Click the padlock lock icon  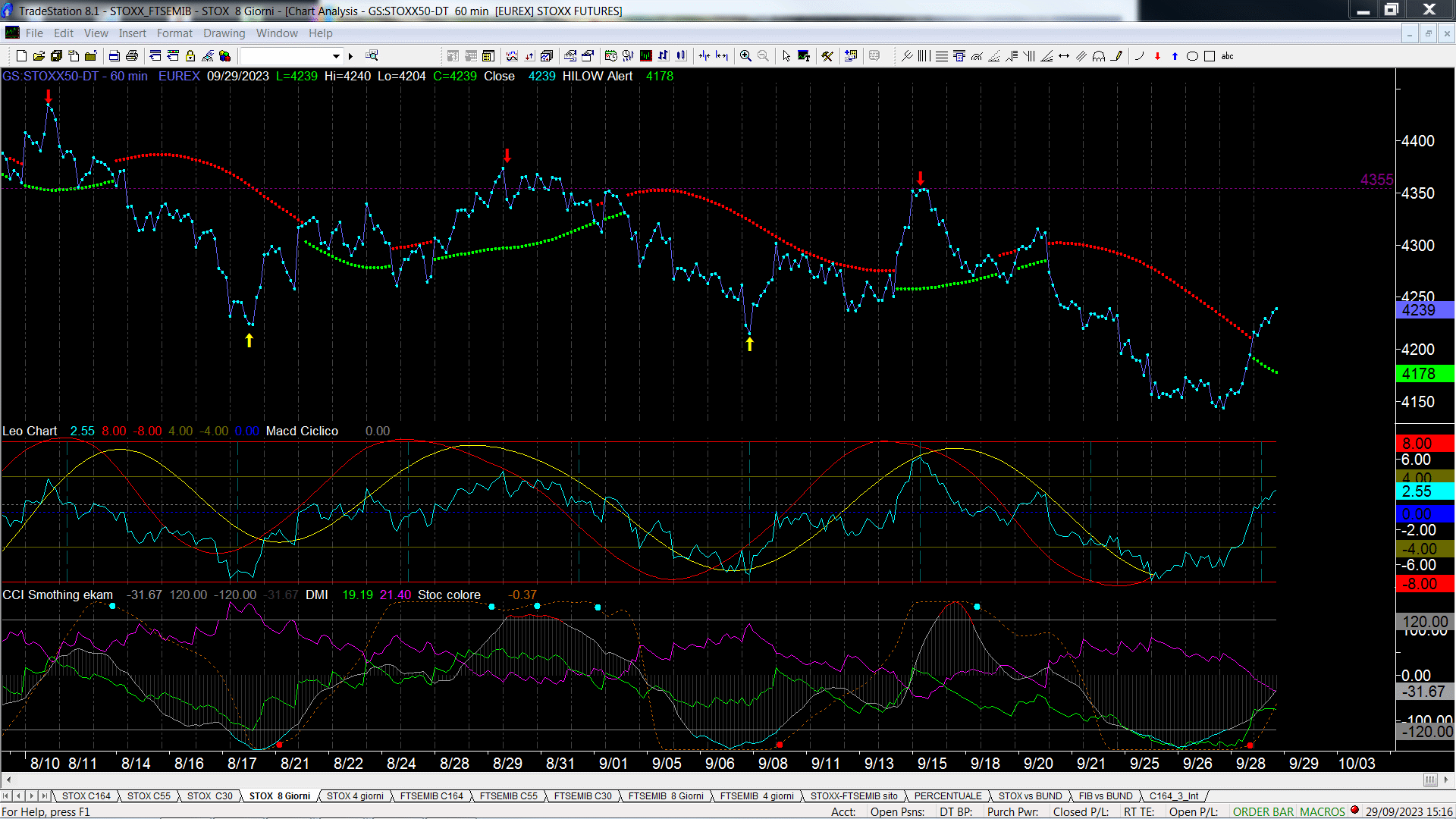pos(190,56)
